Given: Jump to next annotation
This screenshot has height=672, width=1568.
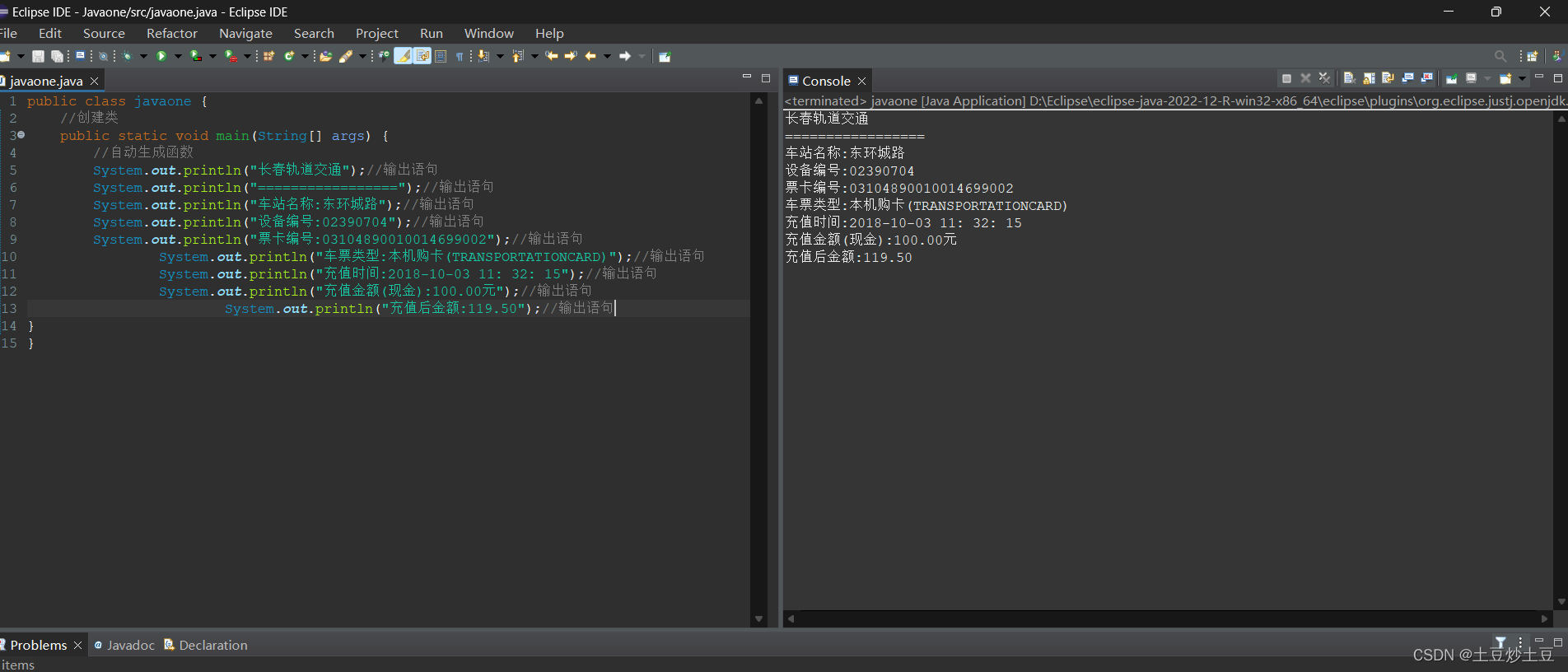Looking at the screenshot, I should 483,56.
